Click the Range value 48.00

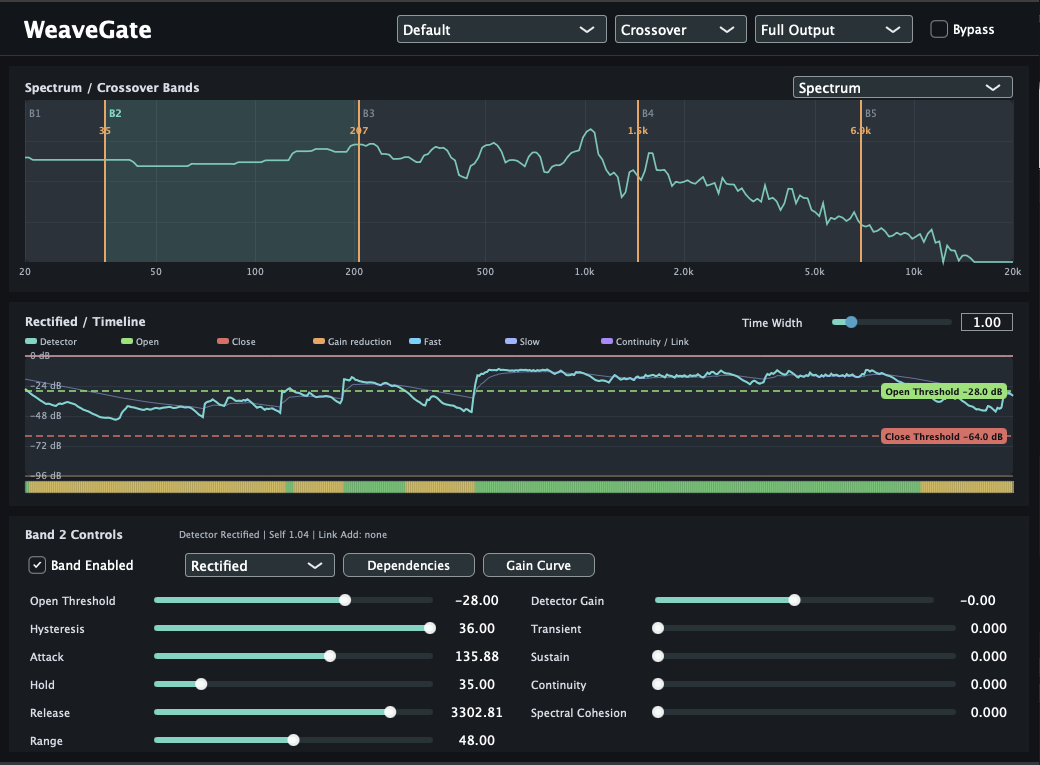click(477, 740)
